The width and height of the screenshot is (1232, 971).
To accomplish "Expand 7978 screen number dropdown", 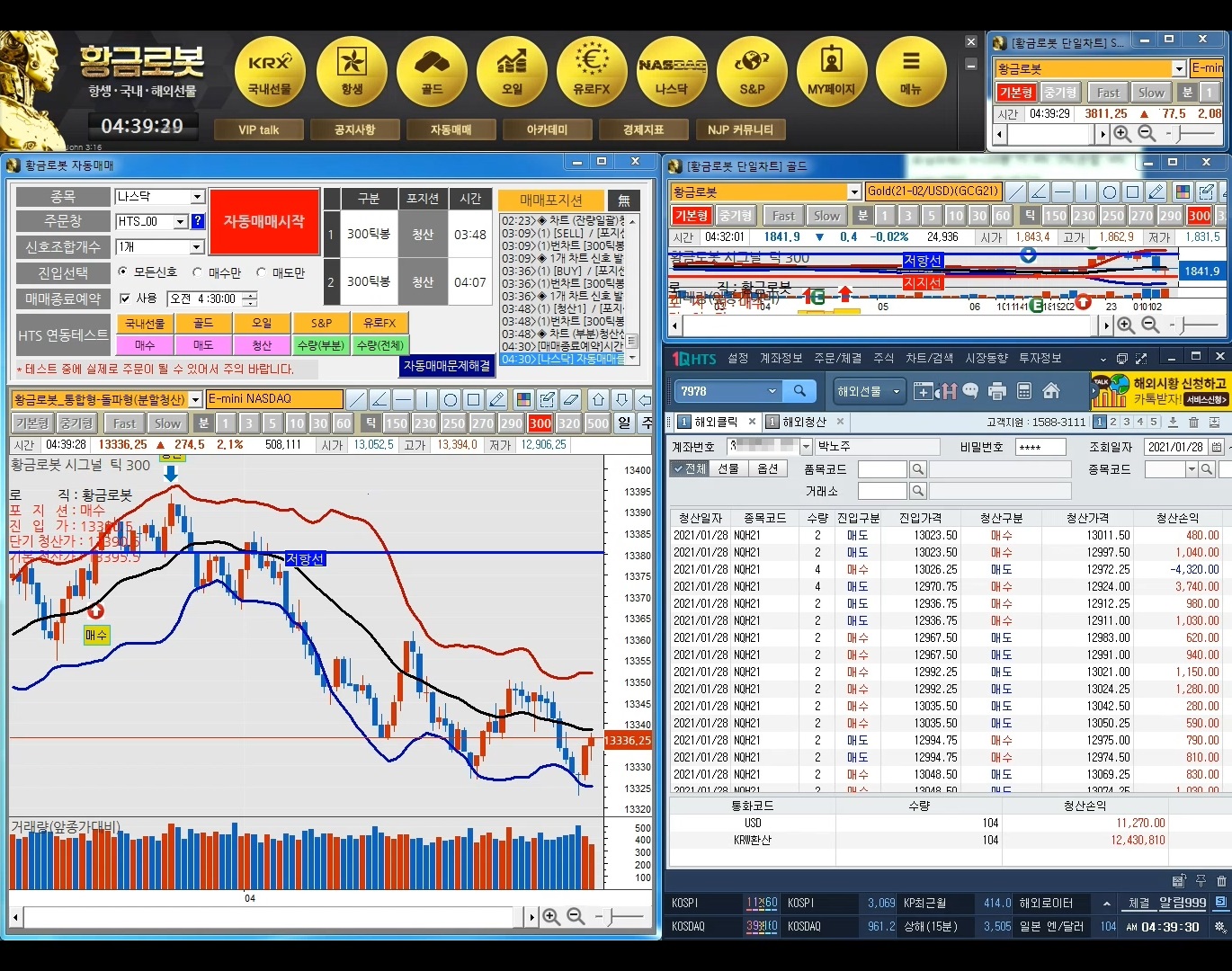I will coord(772,391).
